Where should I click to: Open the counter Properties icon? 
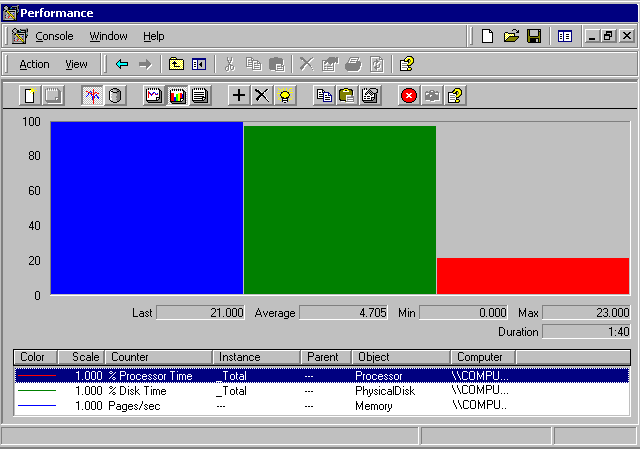pyautogui.click(x=370, y=95)
